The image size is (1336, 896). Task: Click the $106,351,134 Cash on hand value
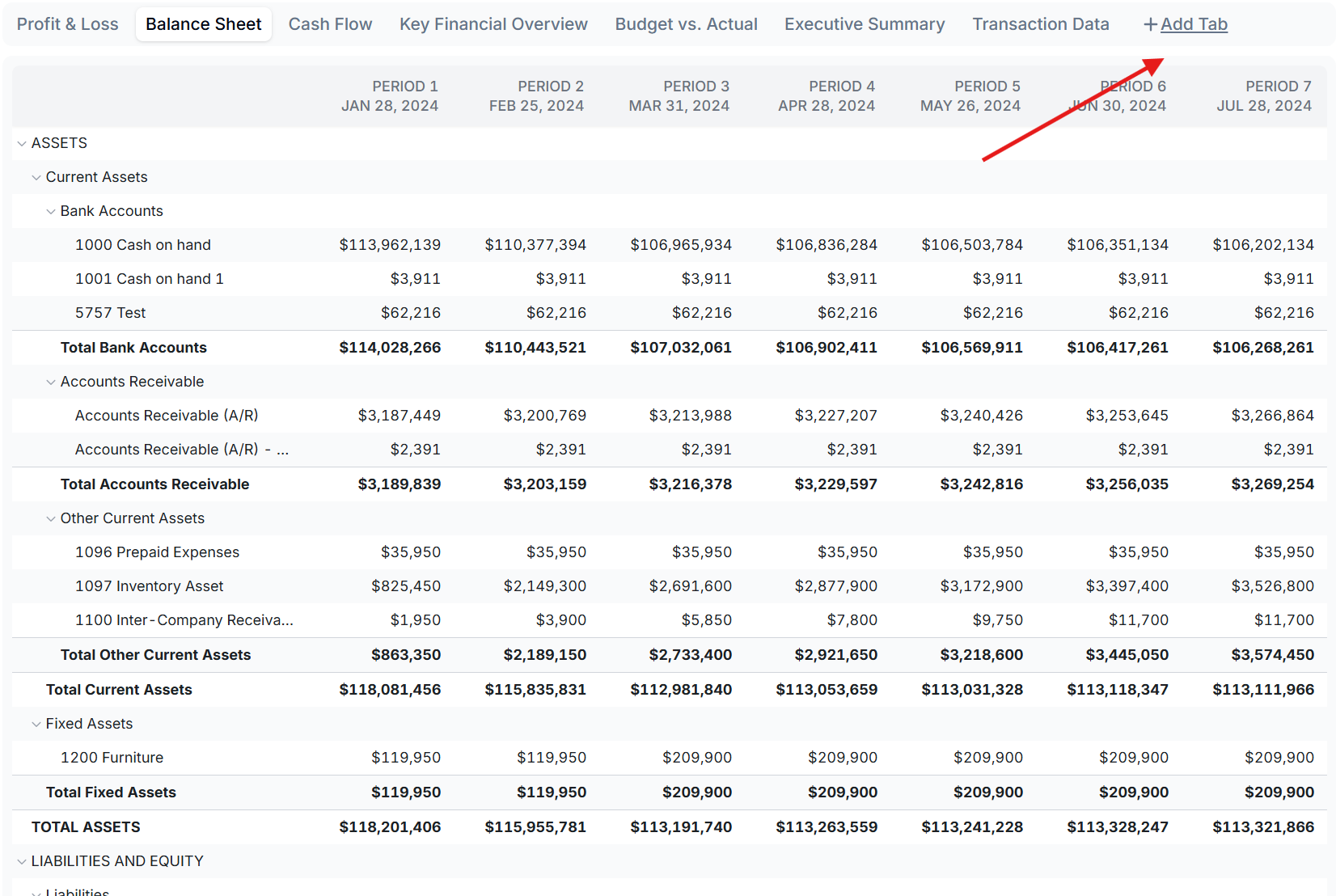[x=1118, y=245]
